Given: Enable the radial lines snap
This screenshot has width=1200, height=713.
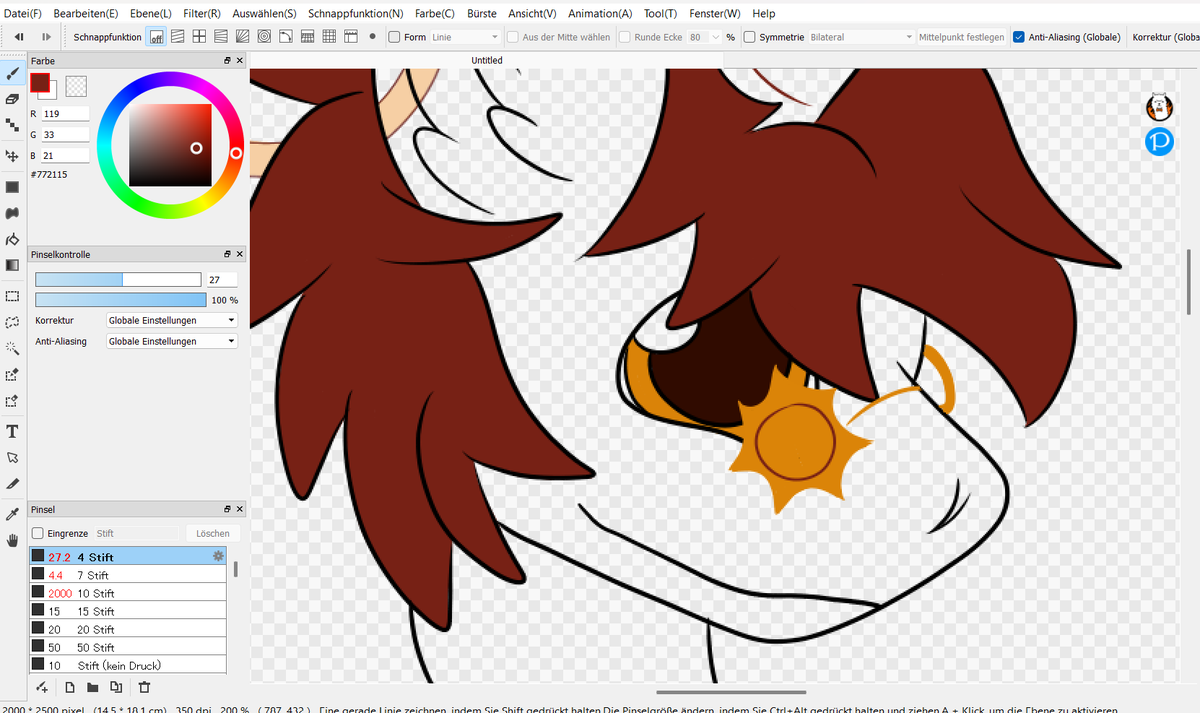Looking at the screenshot, I should [243, 37].
